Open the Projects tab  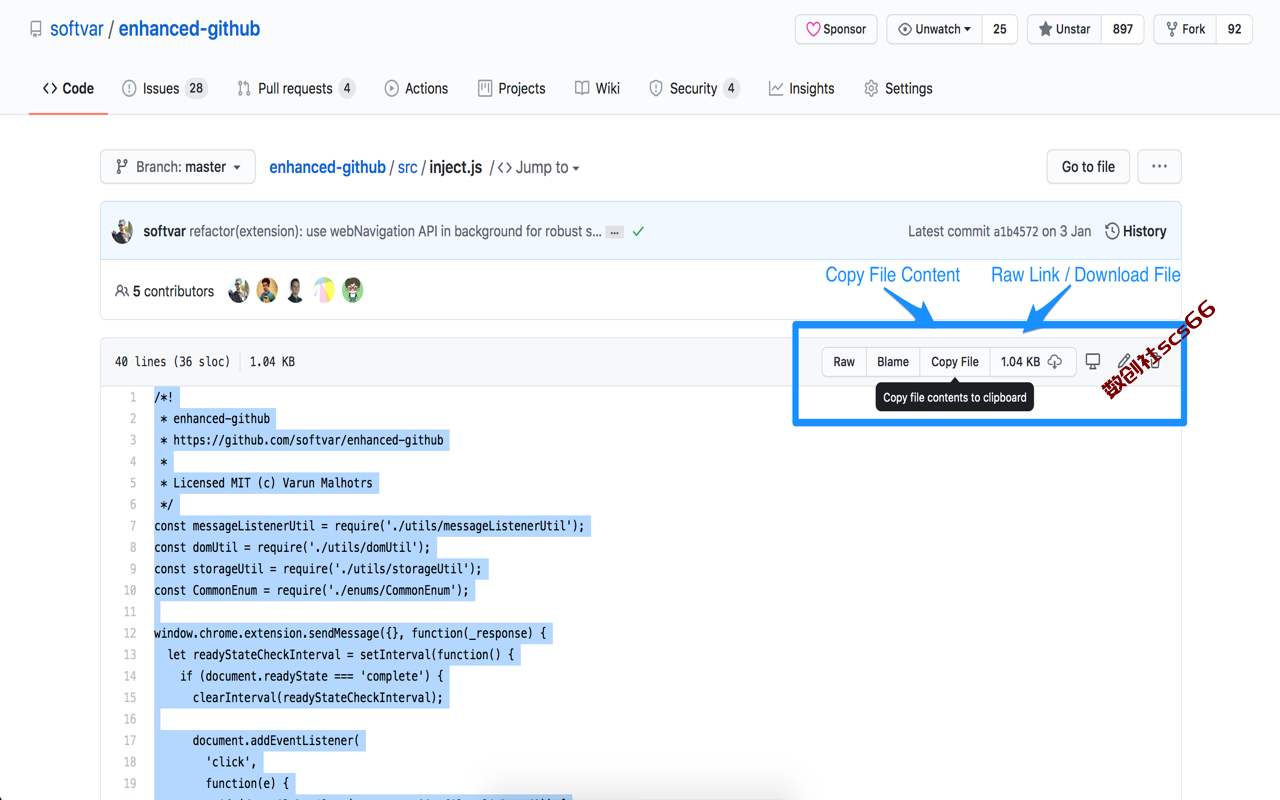pyautogui.click(x=511, y=89)
